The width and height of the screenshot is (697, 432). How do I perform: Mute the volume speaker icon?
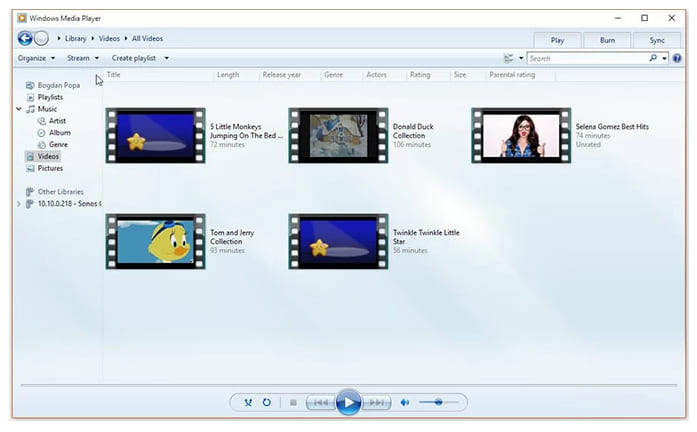pos(405,403)
